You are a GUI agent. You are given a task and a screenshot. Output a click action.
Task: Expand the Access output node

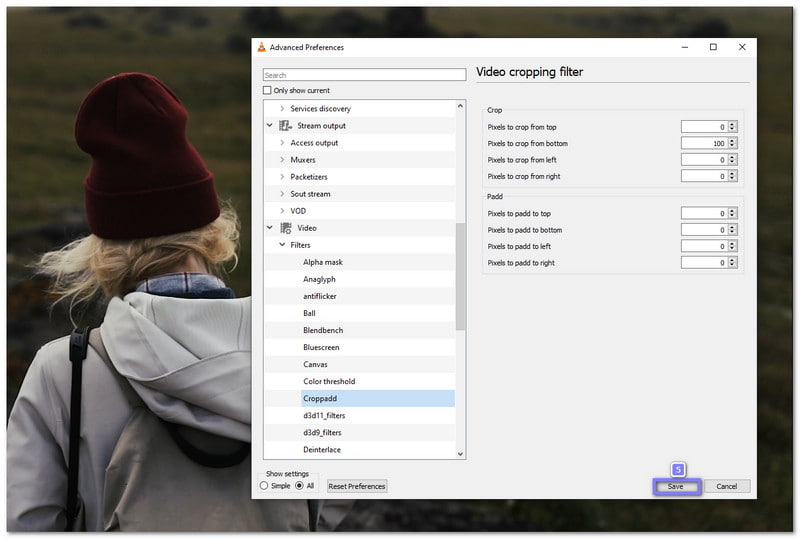(x=282, y=143)
